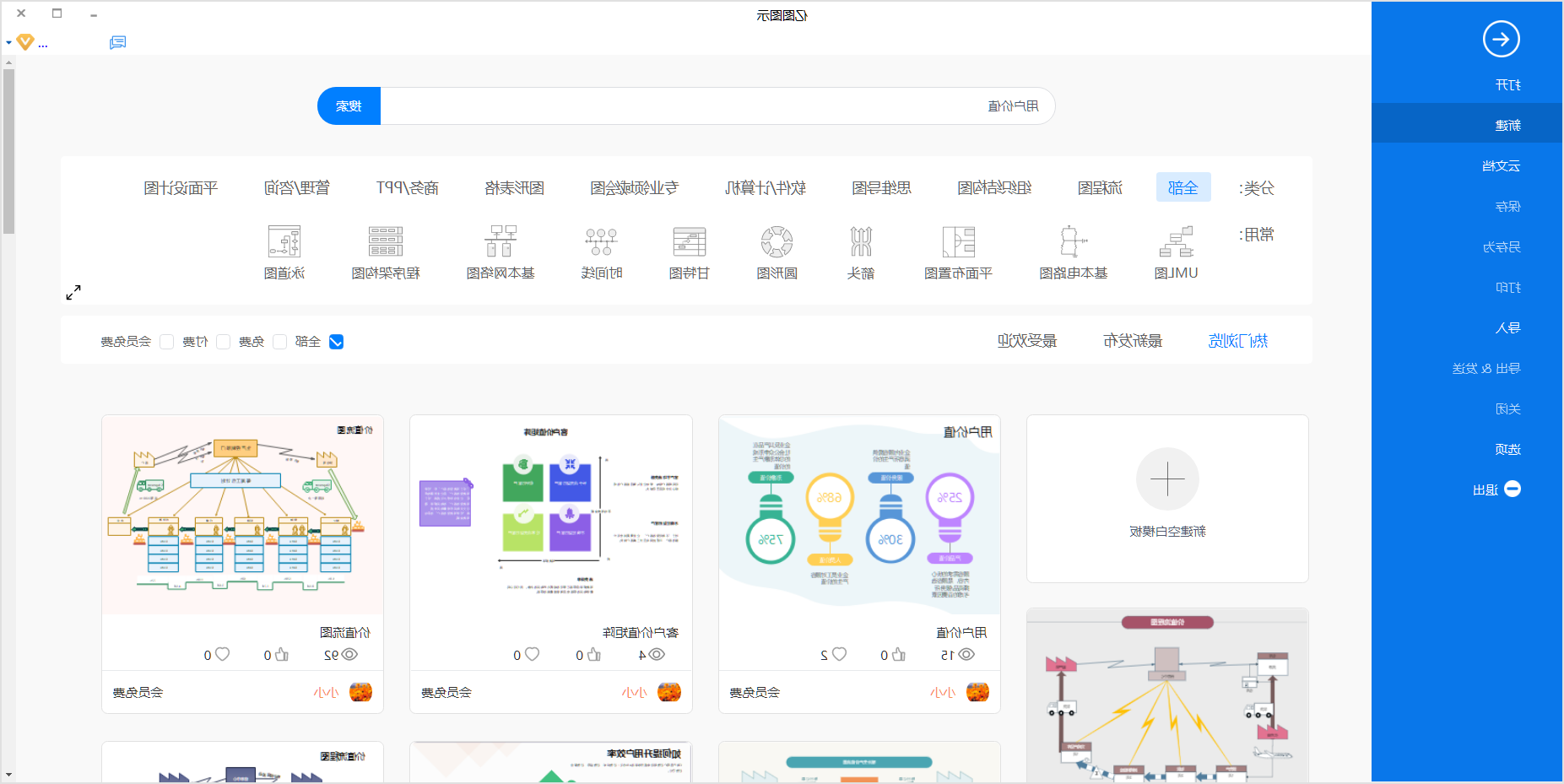Open the 基本网络图 icon
Image resolution: width=1564 pixels, height=784 pixels.
coord(501,241)
